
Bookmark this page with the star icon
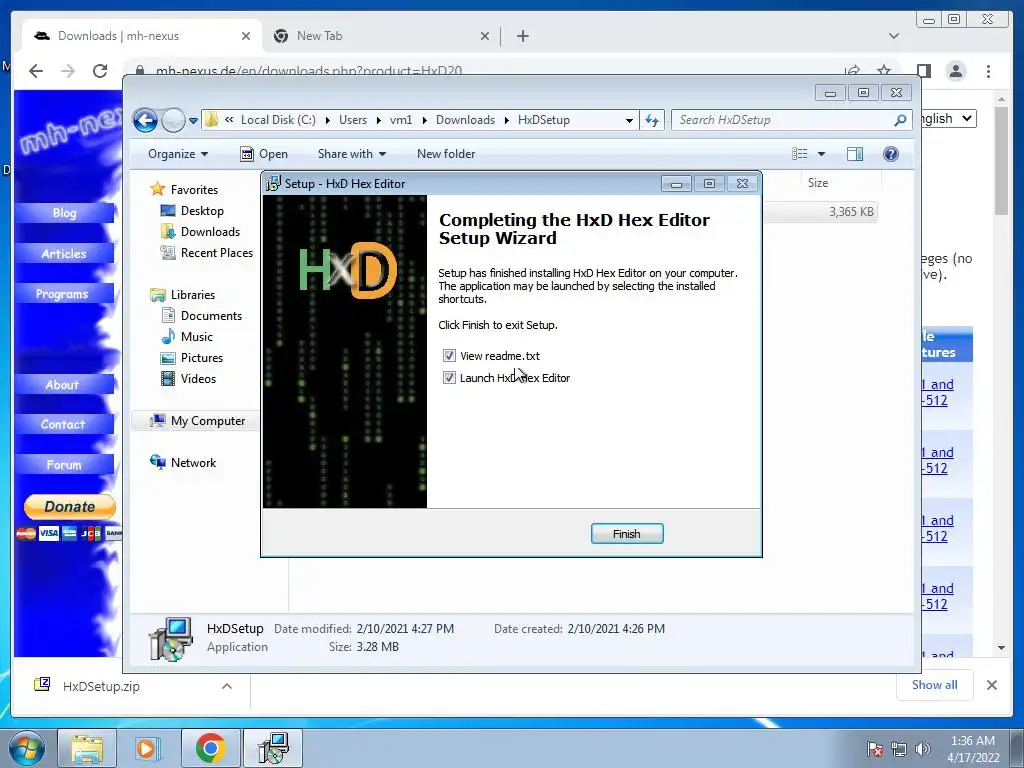(x=884, y=70)
